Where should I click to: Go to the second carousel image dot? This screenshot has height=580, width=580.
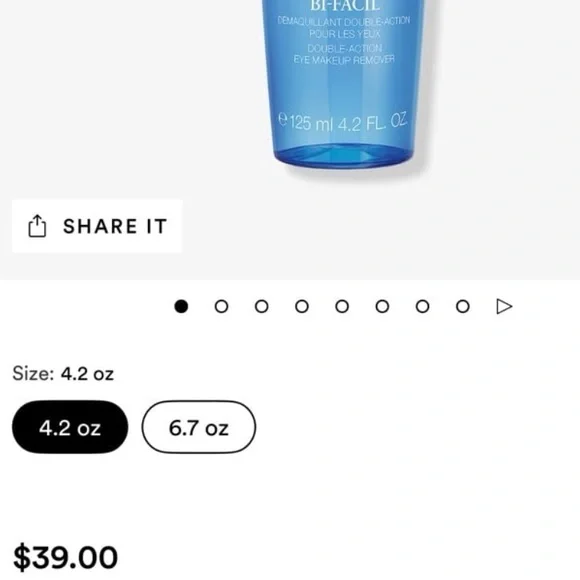tap(221, 306)
